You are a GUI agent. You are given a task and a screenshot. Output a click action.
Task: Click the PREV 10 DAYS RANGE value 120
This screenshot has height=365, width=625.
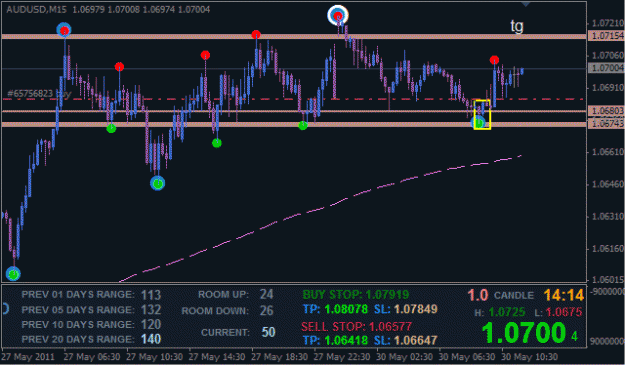pyautogui.click(x=151, y=324)
